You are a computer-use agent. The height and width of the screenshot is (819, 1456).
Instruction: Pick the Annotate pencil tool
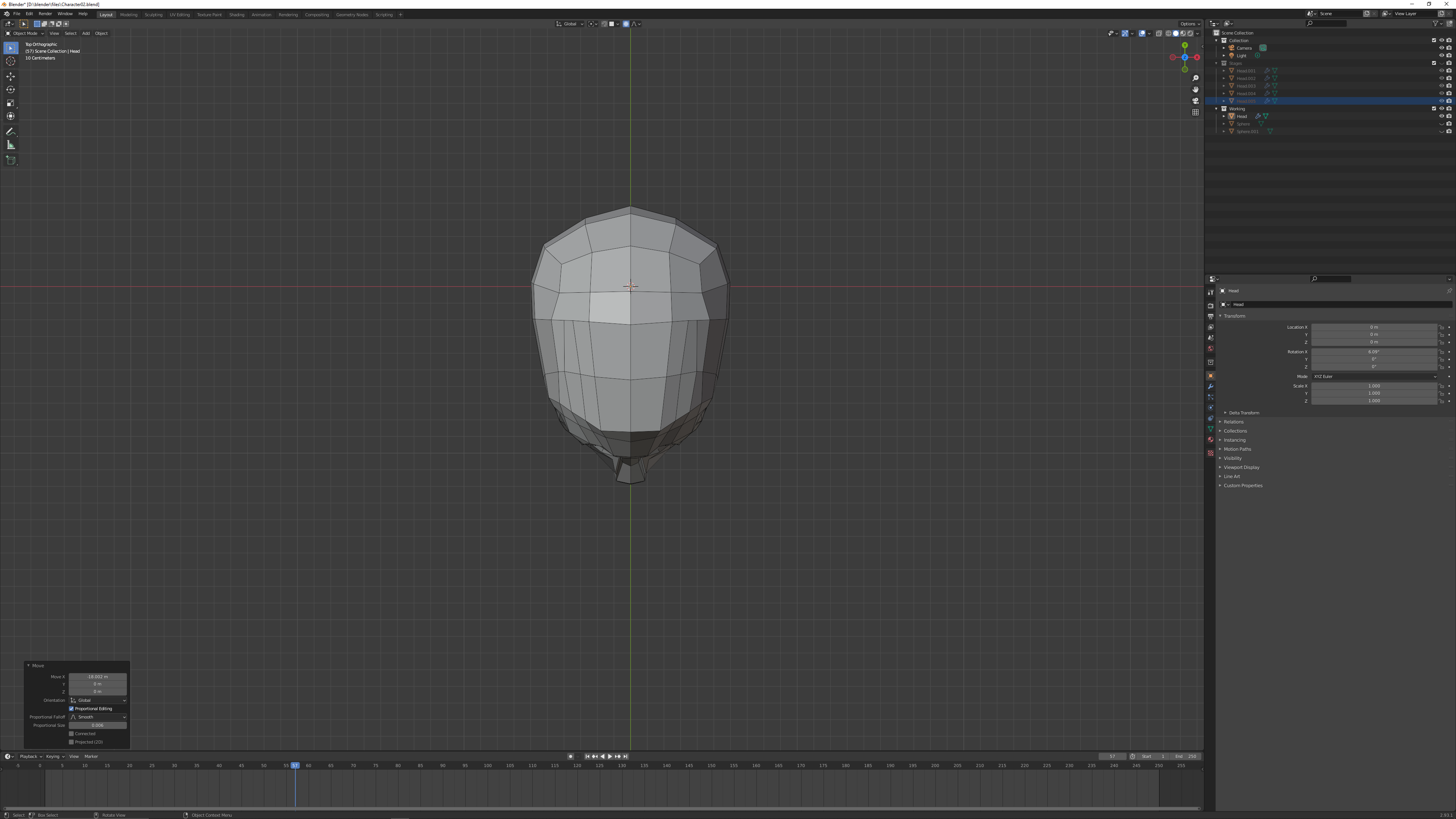[11, 132]
